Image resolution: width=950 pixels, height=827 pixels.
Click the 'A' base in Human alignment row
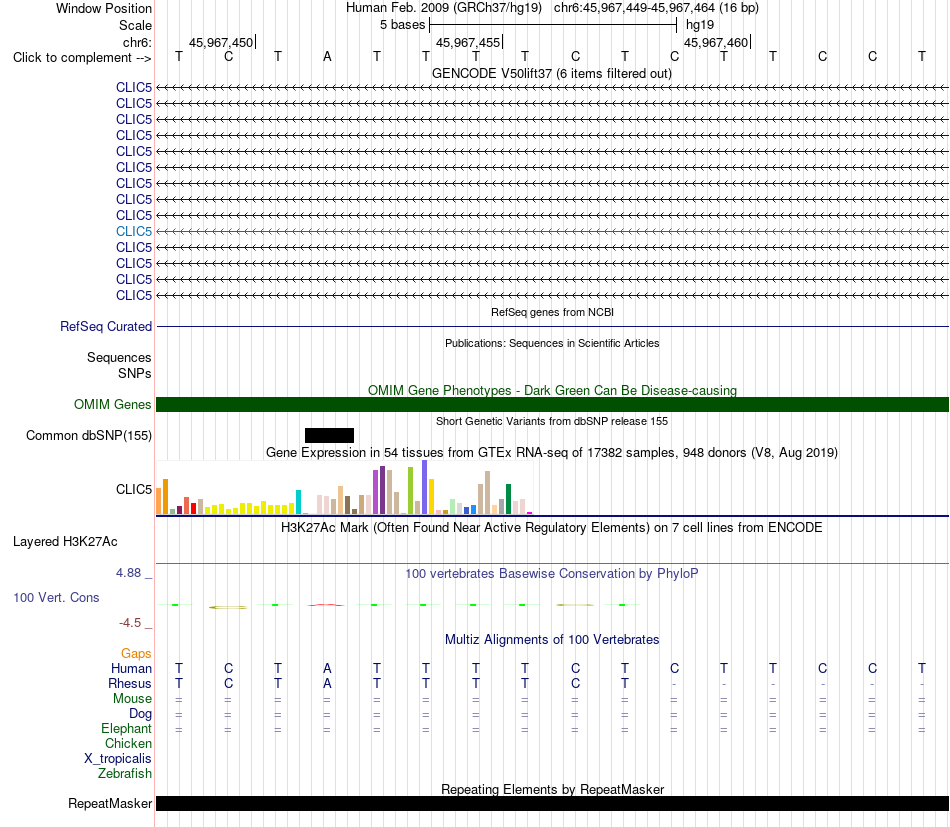click(x=327, y=668)
